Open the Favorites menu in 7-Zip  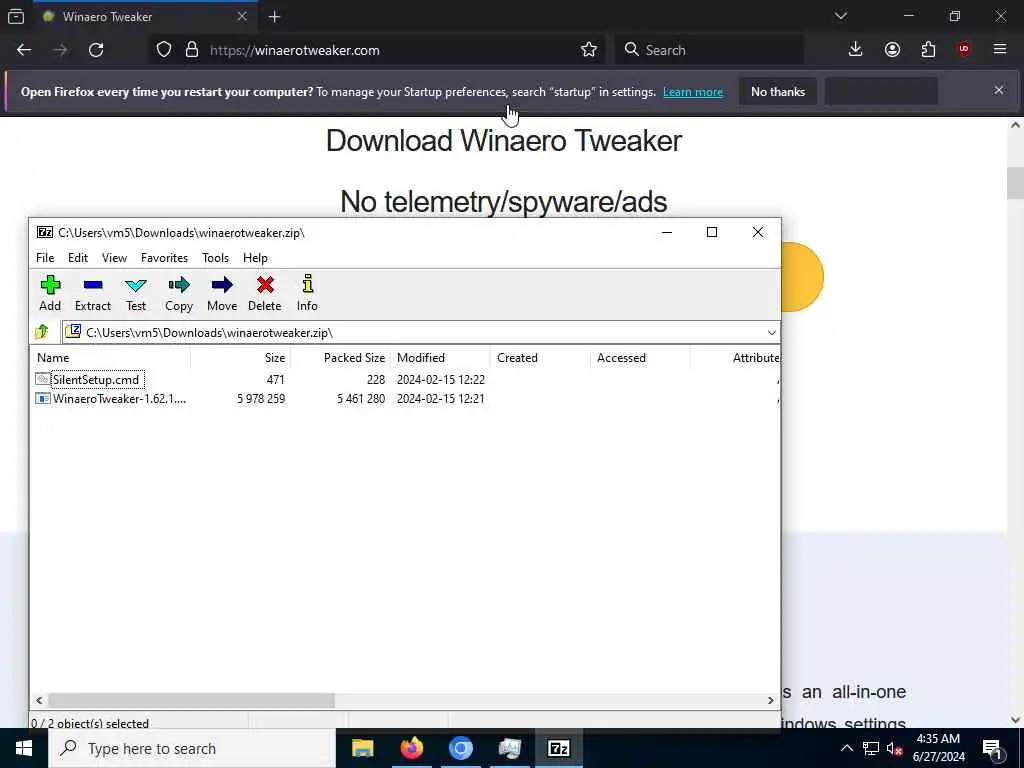click(164, 258)
